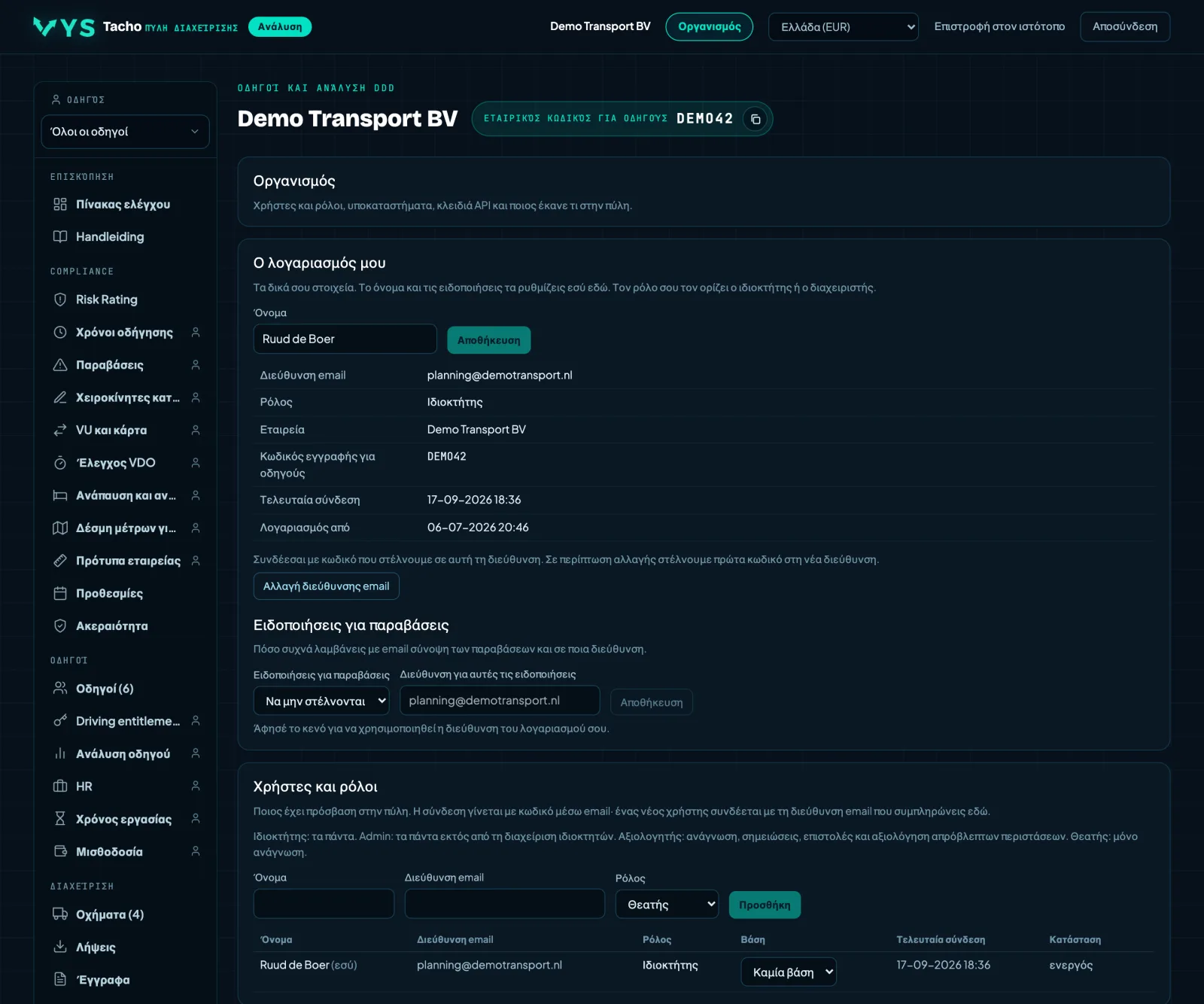Open the Οργανισμός section in header

point(709,27)
